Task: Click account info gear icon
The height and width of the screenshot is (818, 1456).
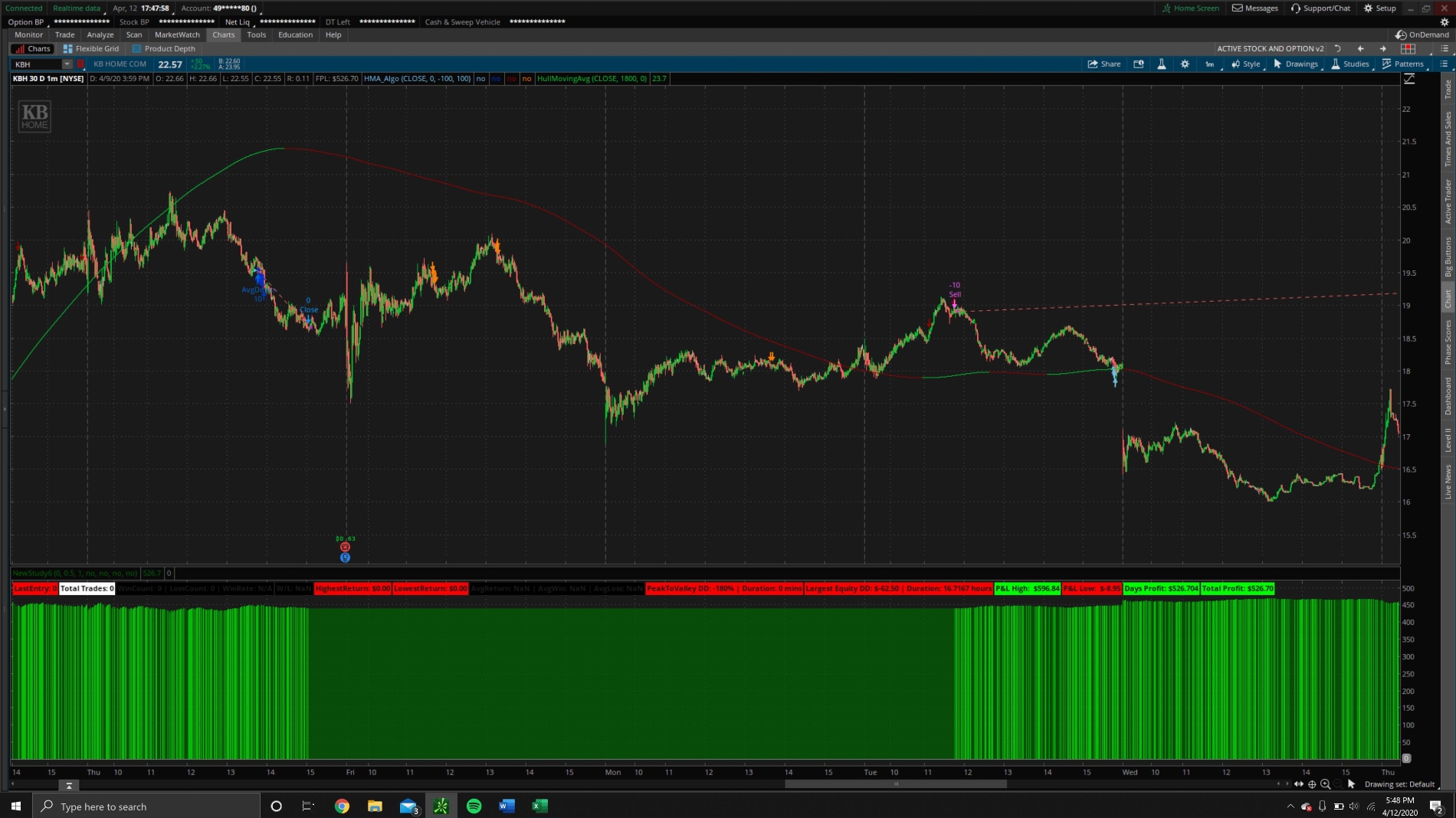Action: point(1445,22)
